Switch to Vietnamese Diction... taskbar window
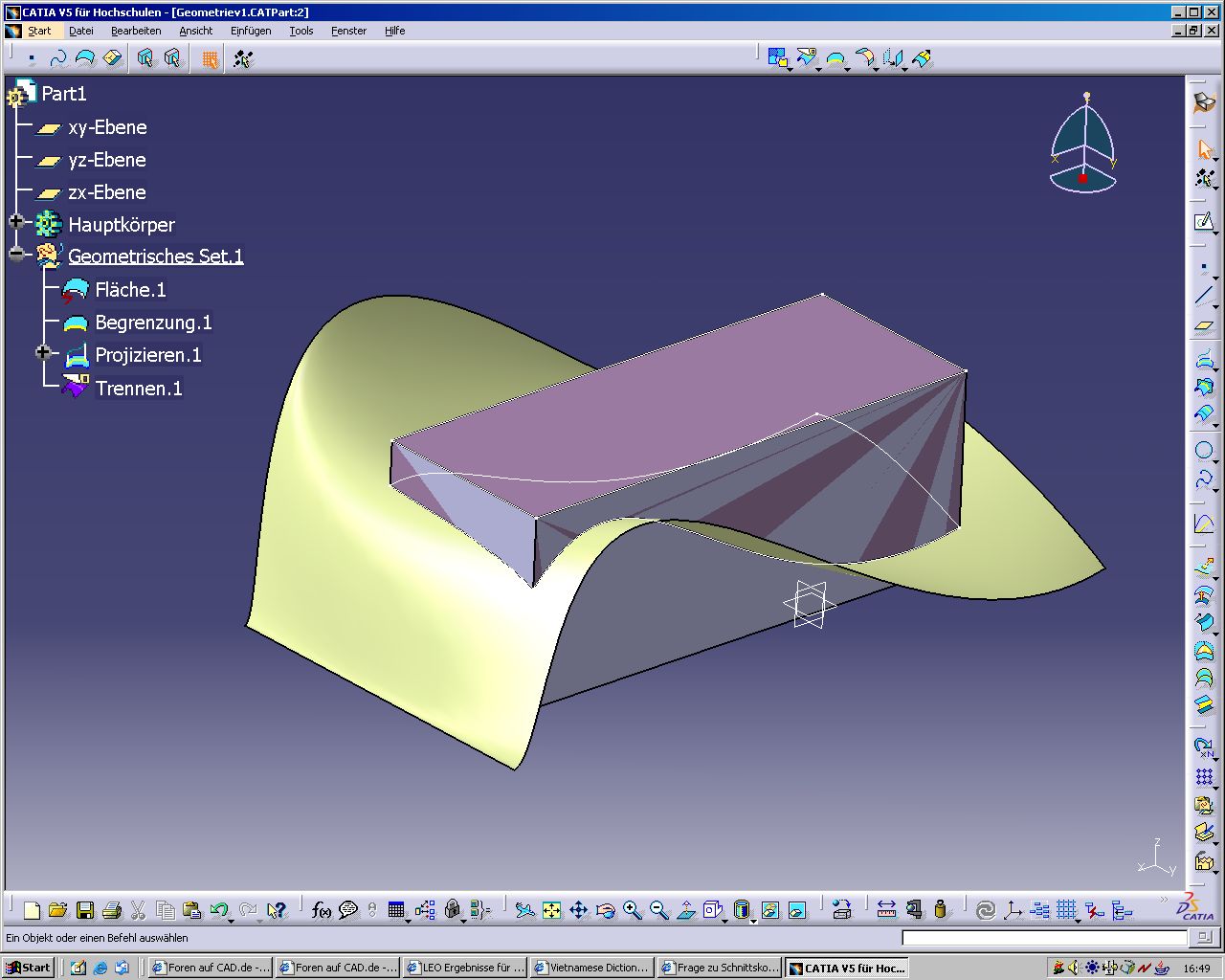This screenshot has height=980, width=1225. click(x=593, y=968)
